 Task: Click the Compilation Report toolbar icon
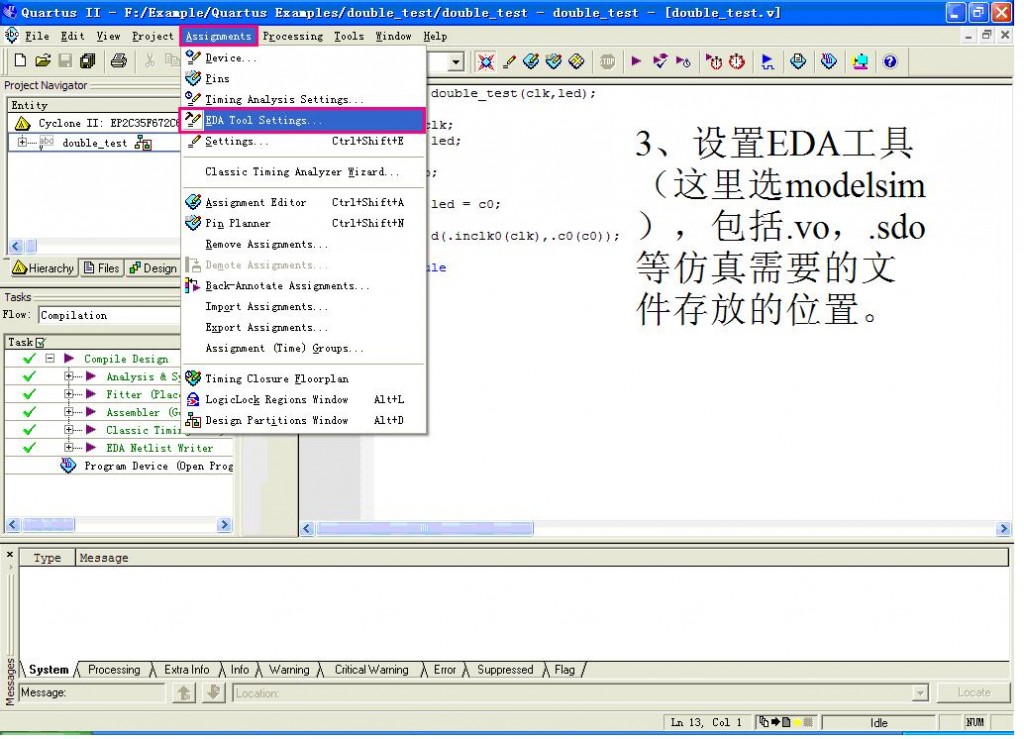coord(799,62)
